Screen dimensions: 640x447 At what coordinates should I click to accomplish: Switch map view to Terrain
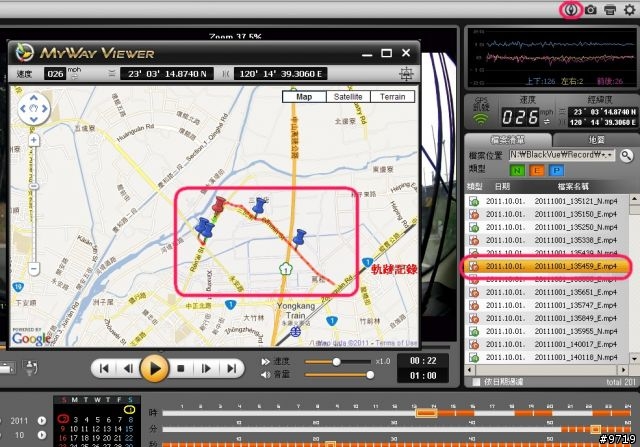point(392,97)
